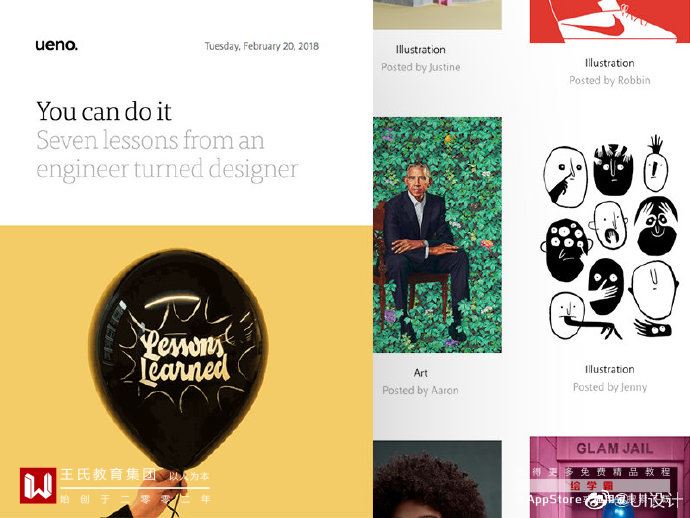
Task: Click 'Seven lessons from an engineer' subtitle
Action: point(167,154)
